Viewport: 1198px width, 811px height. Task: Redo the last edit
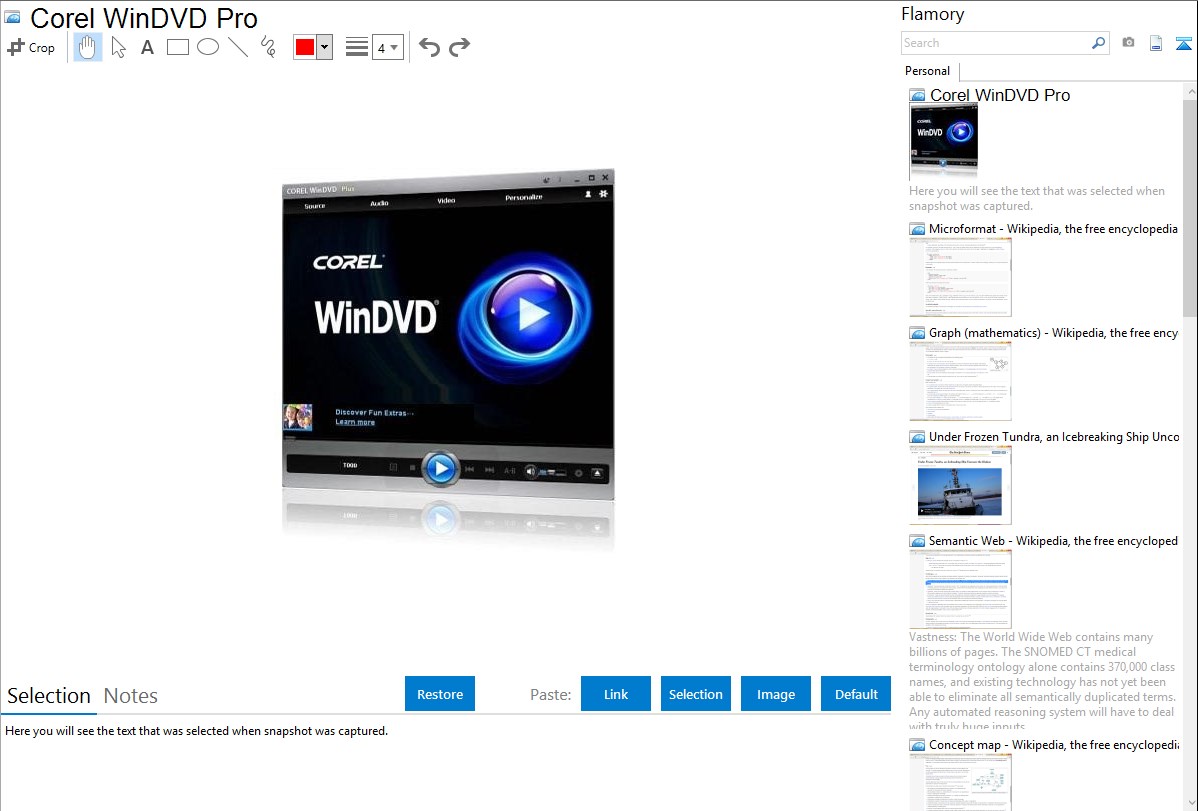(459, 47)
